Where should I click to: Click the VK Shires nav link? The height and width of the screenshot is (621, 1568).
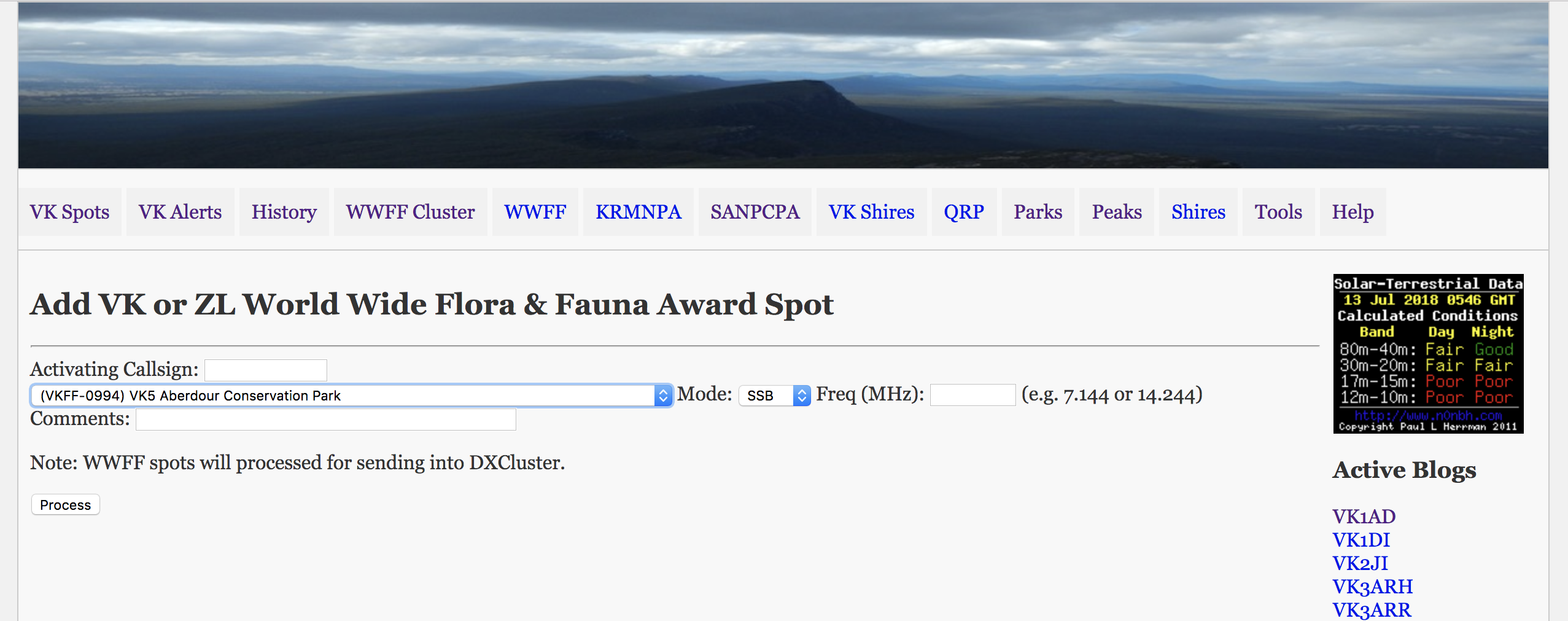click(871, 212)
